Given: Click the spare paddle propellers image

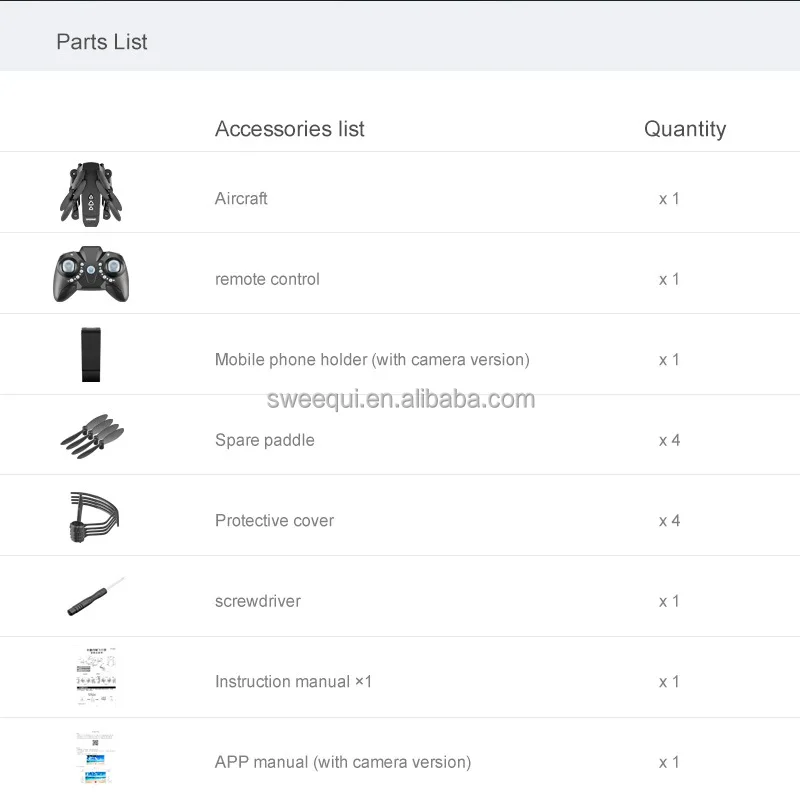Looking at the screenshot, I should coord(93,436).
